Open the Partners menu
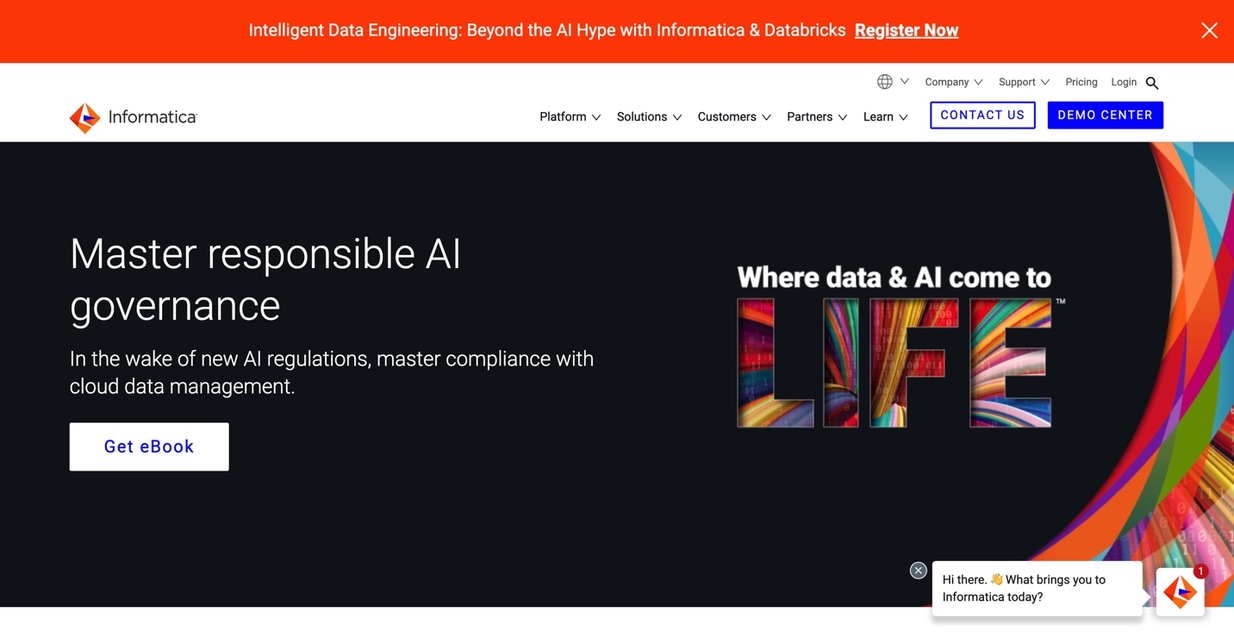 (816, 117)
